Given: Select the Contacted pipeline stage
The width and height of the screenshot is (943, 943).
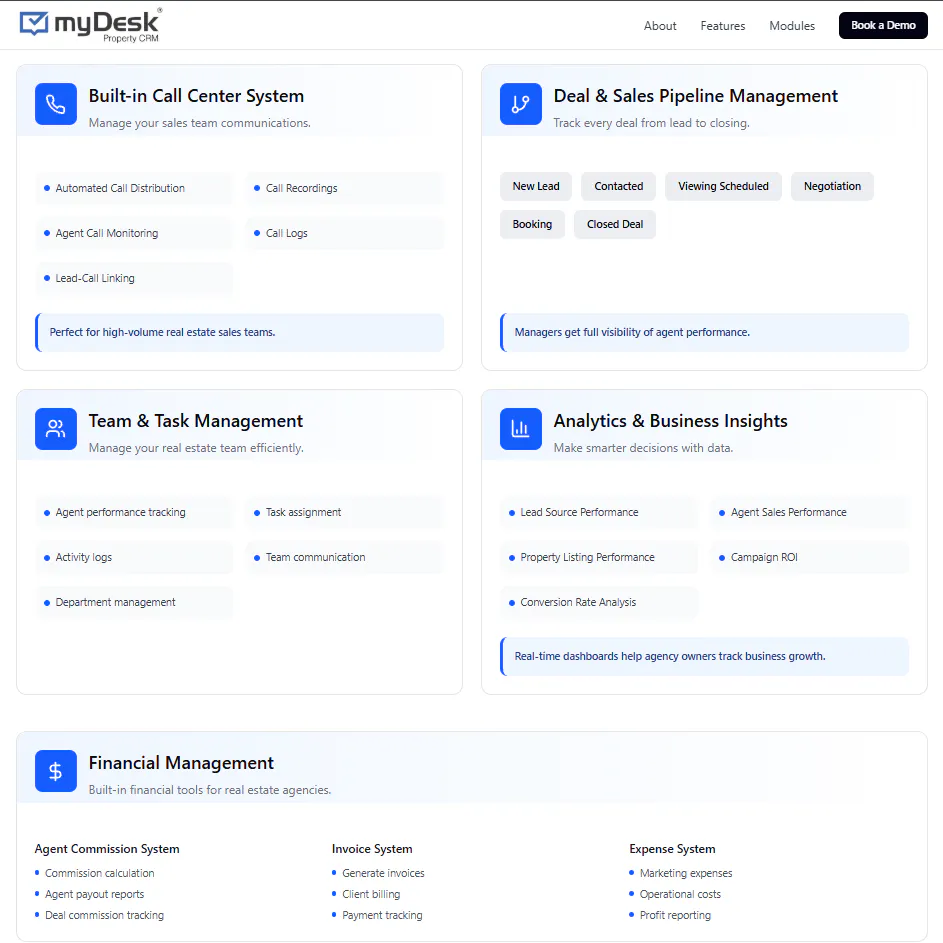Looking at the screenshot, I should tap(618, 186).
